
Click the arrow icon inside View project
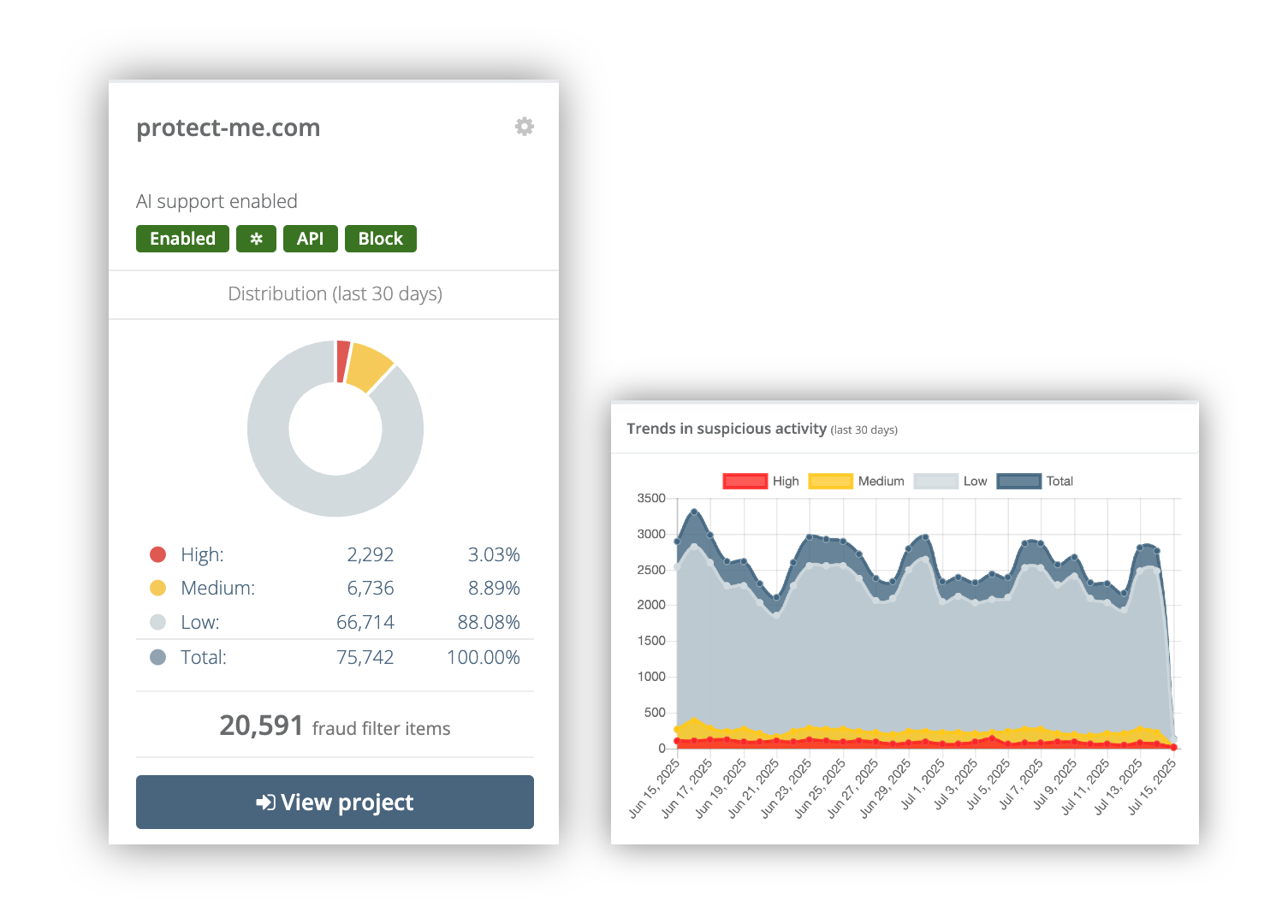pyautogui.click(x=264, y=802)
